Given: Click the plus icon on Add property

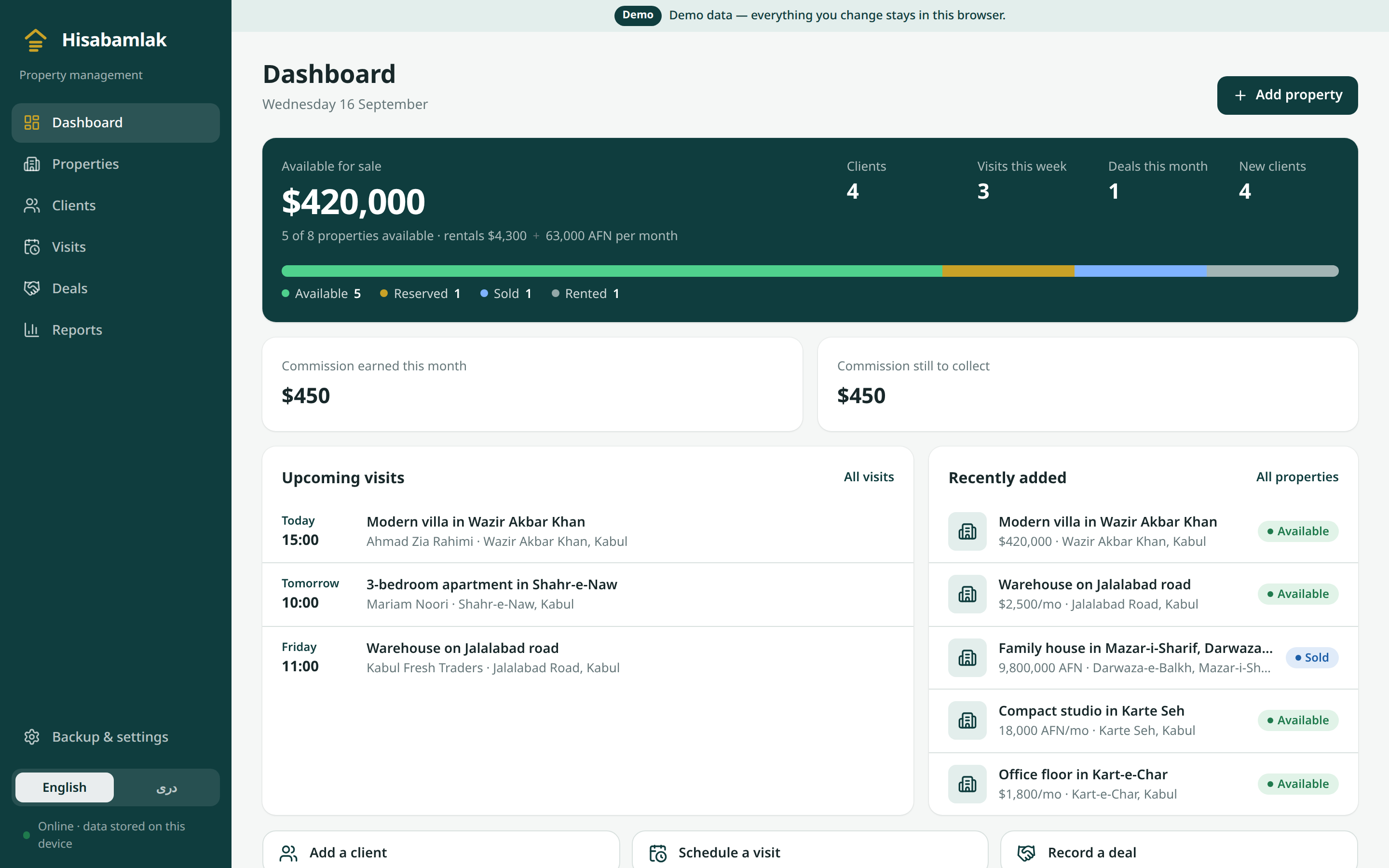Looking at the screenshot, I should [1240, 95].
